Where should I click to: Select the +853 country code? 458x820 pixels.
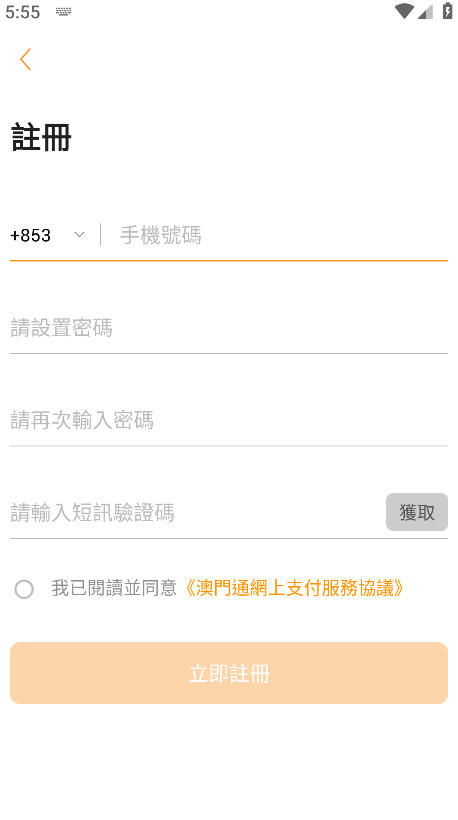30,235
